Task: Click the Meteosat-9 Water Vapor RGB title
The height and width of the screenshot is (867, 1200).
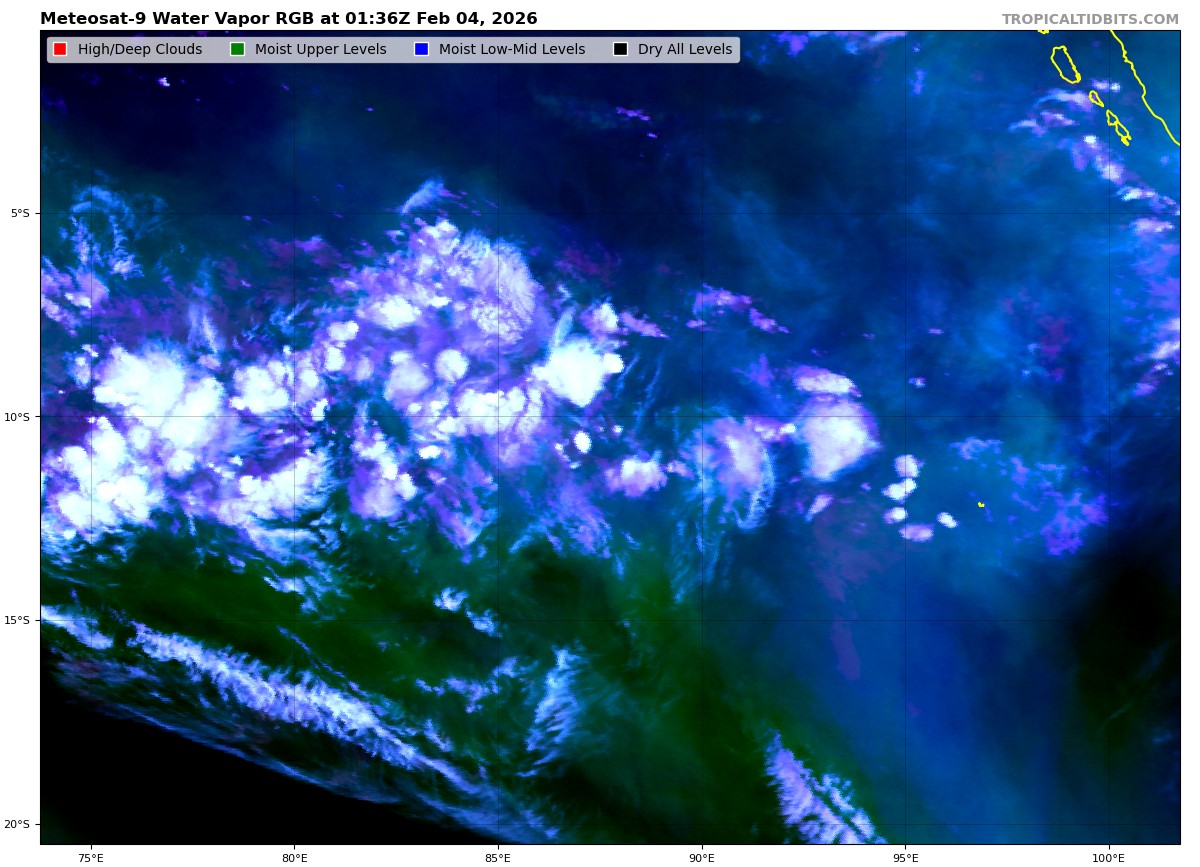Action: 288,19
